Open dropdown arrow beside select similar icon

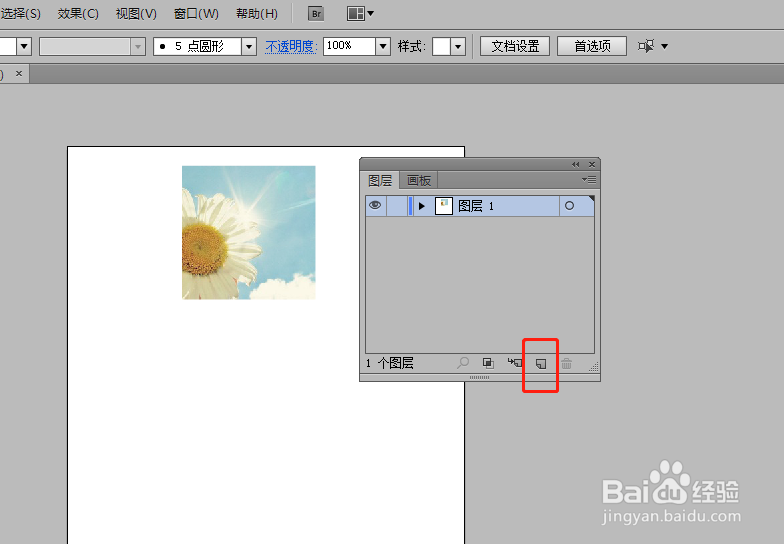click(664, 46)
